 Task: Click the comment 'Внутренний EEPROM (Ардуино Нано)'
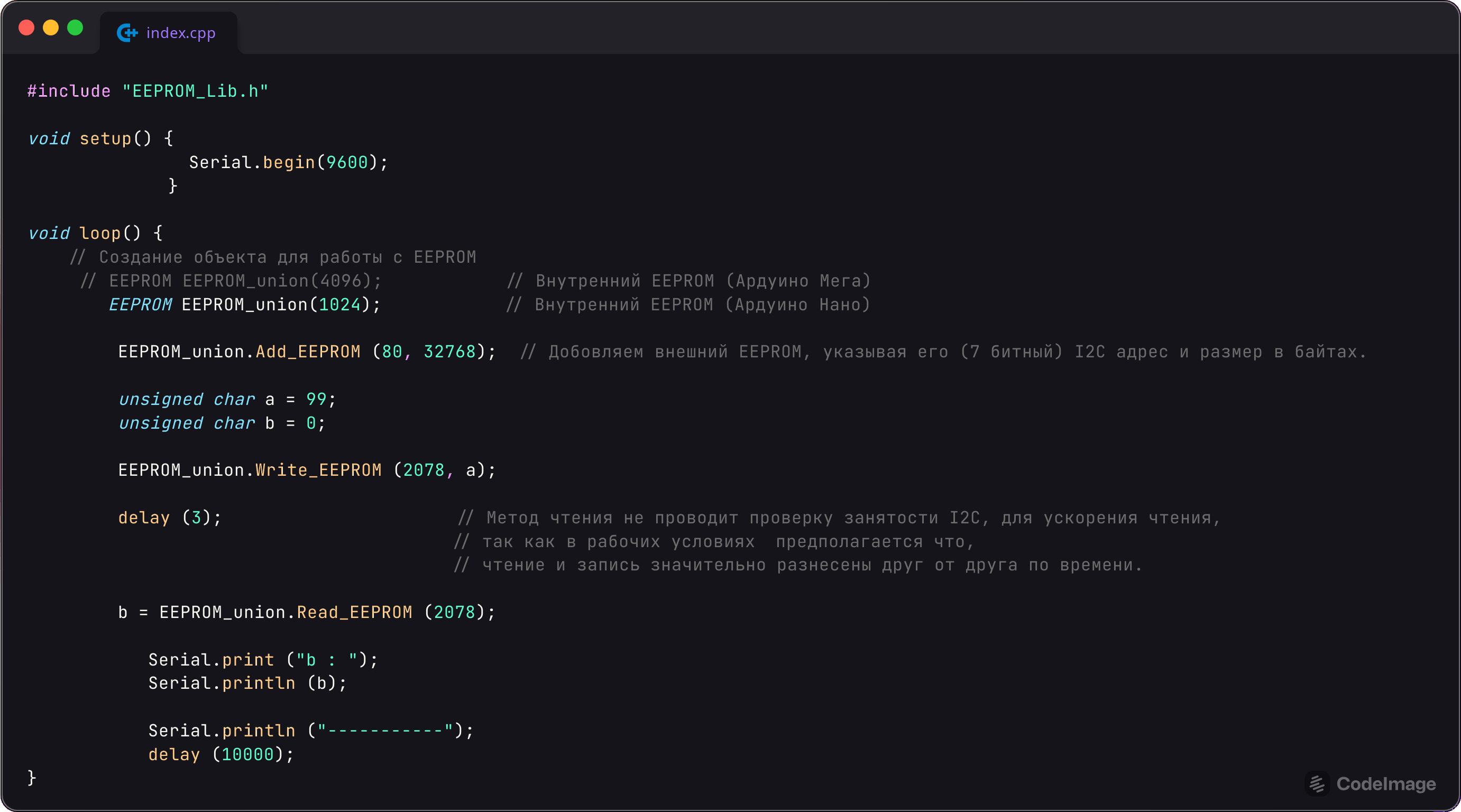(688, 304)
